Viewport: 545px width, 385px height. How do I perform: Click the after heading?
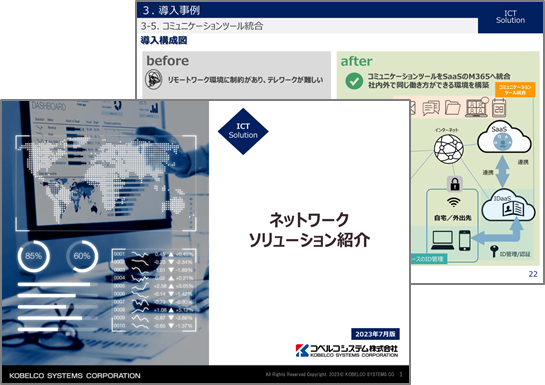(356, 61)
